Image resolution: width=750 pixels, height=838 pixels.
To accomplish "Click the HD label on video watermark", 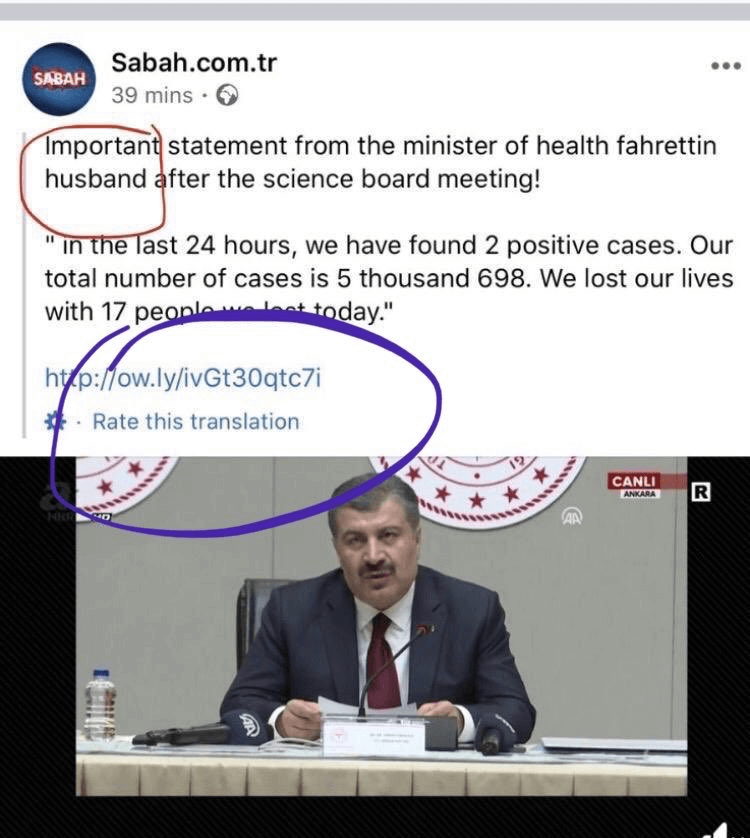I will pos(105,516).
